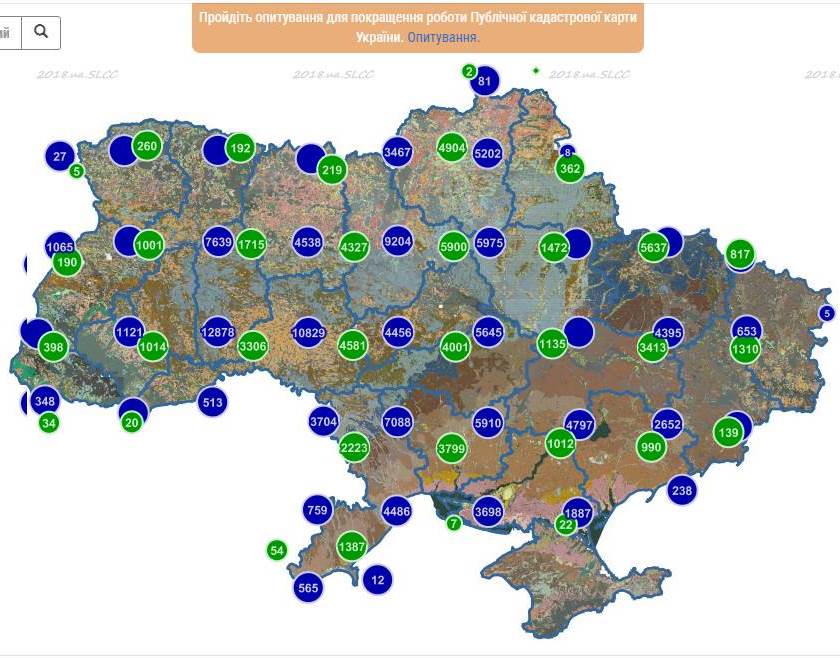The width and height of the screenshot is (840, 658).
Task: Select the green cluster showing 4904
Action: (451, 146)
